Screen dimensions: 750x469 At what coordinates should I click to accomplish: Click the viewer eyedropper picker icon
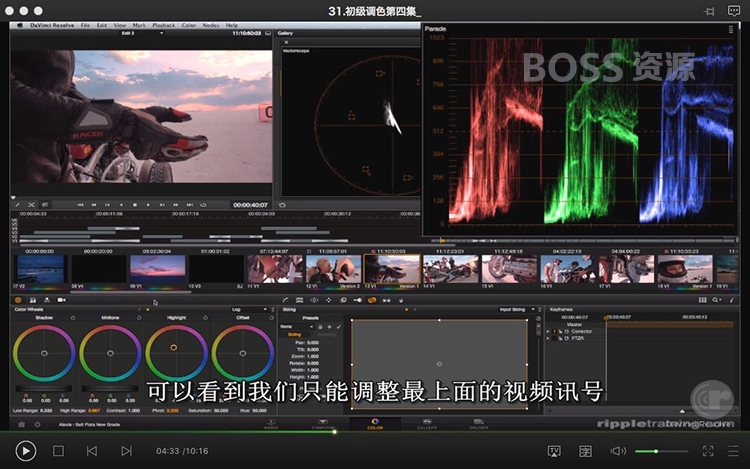(18, 205)
